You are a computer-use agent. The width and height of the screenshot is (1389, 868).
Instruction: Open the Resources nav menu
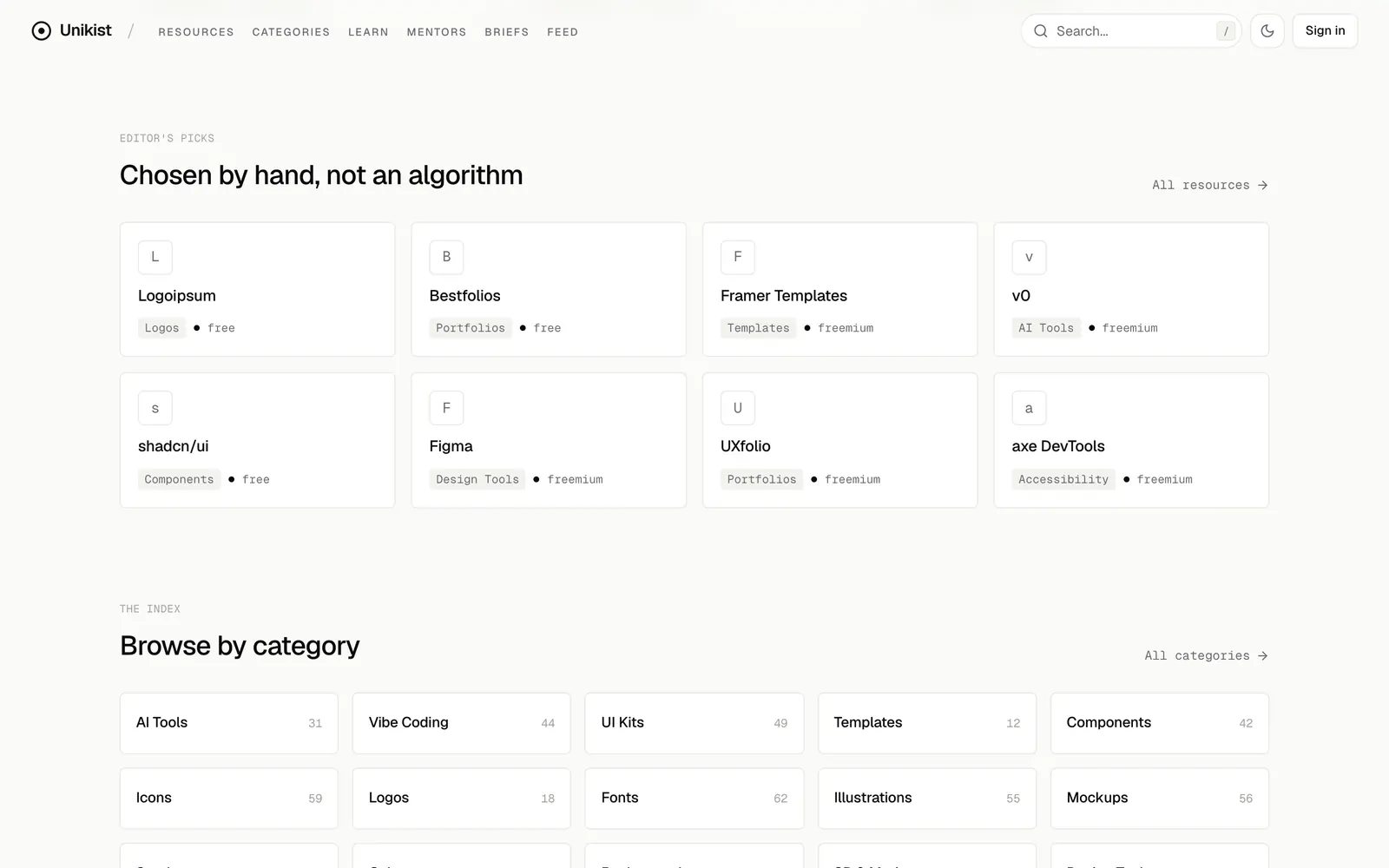(196, 32)
